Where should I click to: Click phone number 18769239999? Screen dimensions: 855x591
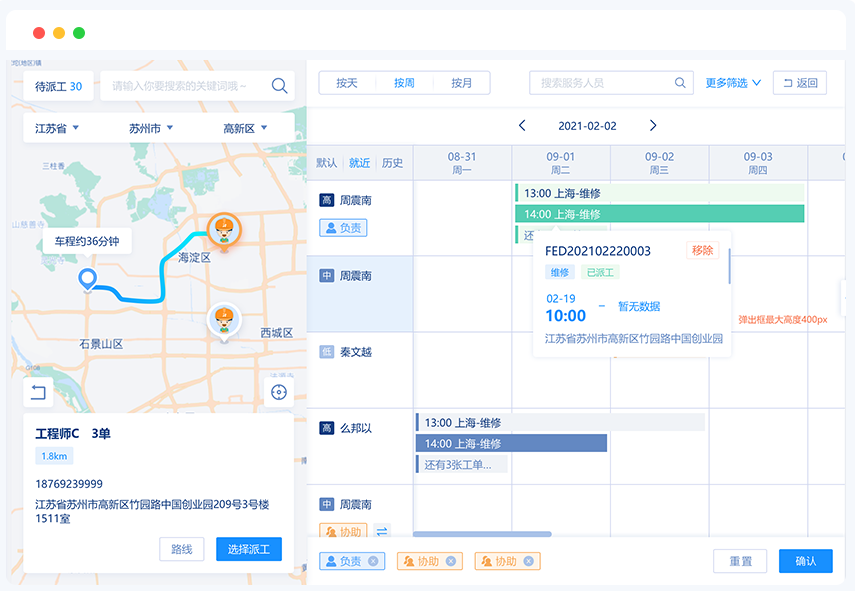coord(69,484)
